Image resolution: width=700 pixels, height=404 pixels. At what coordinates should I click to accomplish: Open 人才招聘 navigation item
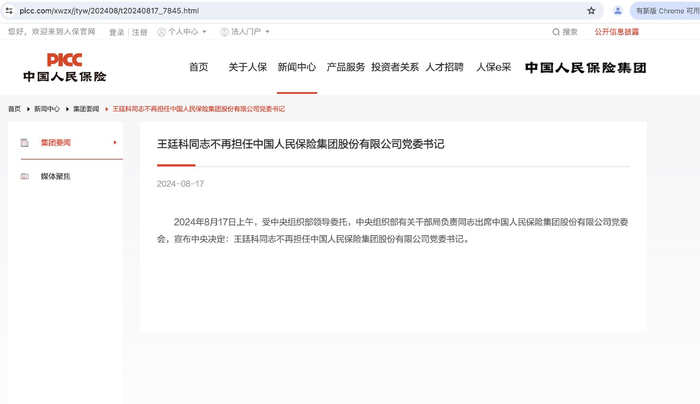tap(445, 67)
